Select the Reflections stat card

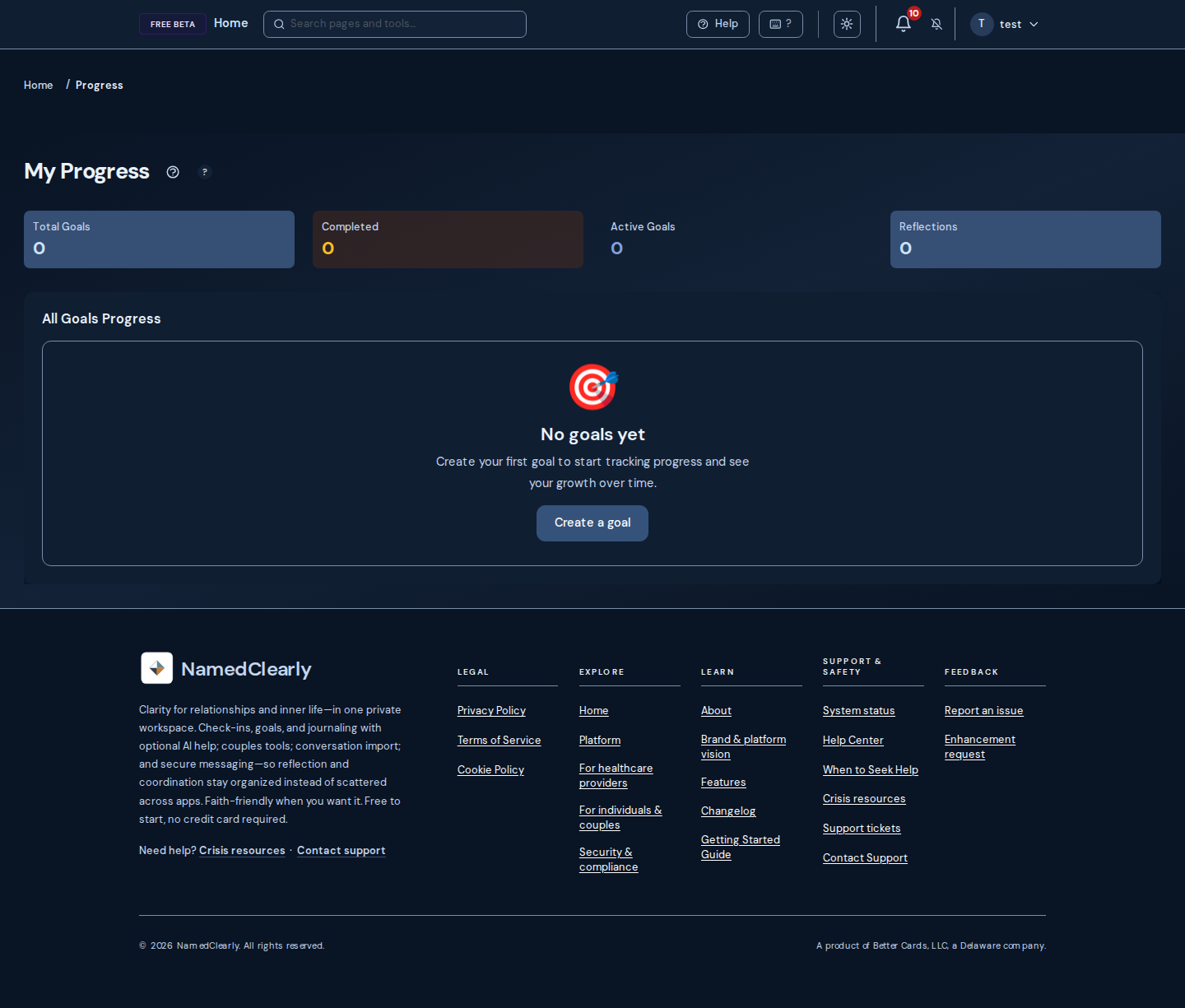click(x=1025, y=239)
